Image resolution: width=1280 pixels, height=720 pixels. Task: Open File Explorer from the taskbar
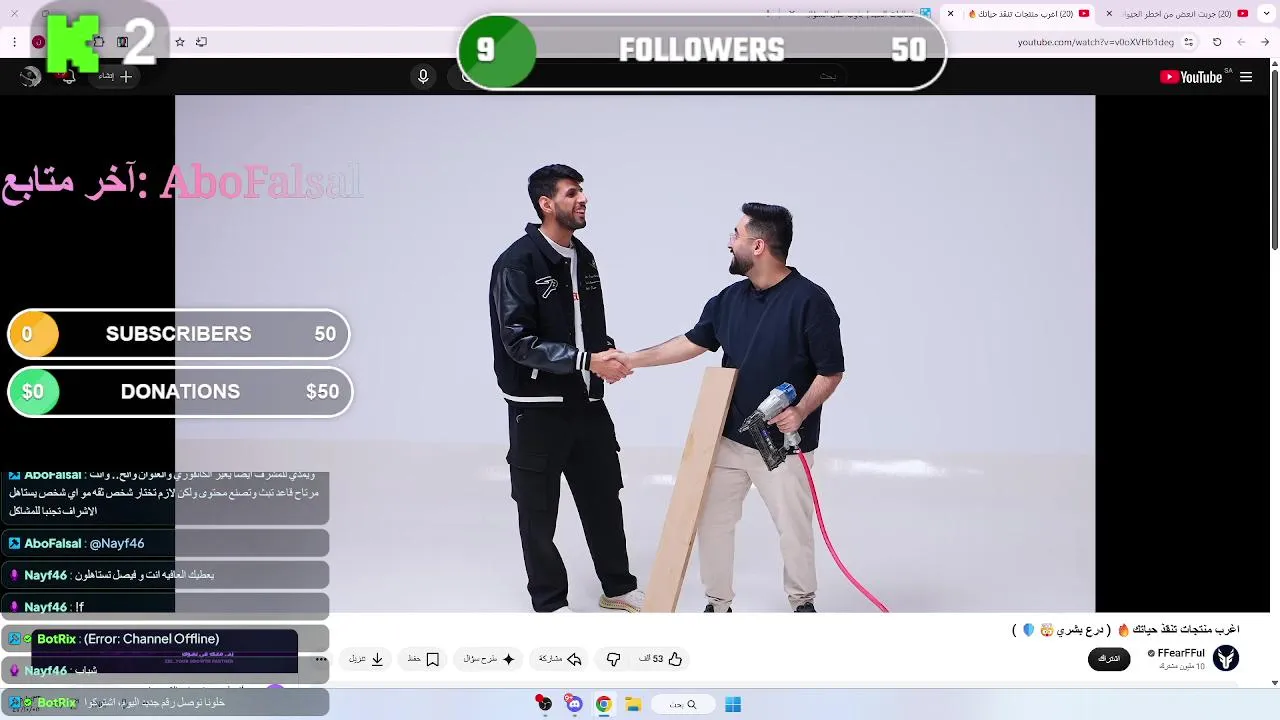click(x=633, y=704)
